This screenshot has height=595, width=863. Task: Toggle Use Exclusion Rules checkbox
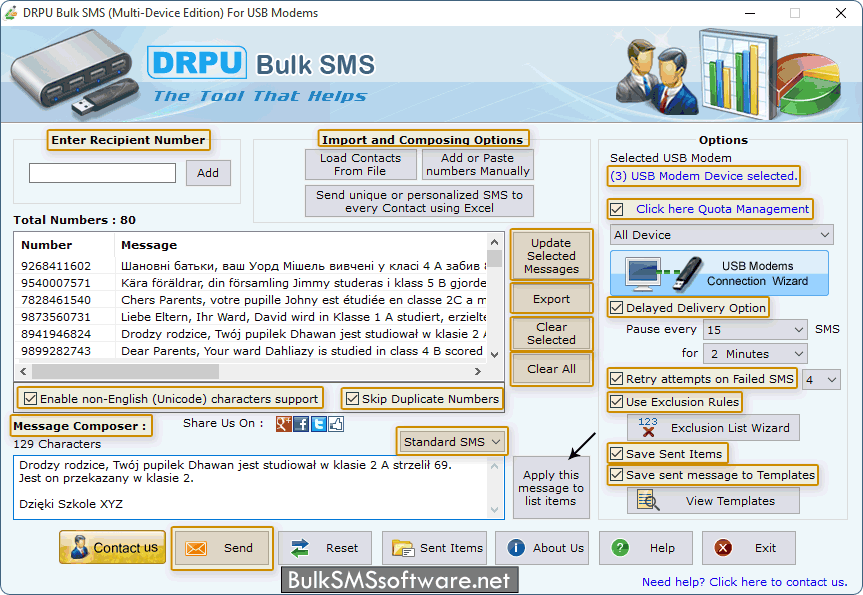click(617, 402)
